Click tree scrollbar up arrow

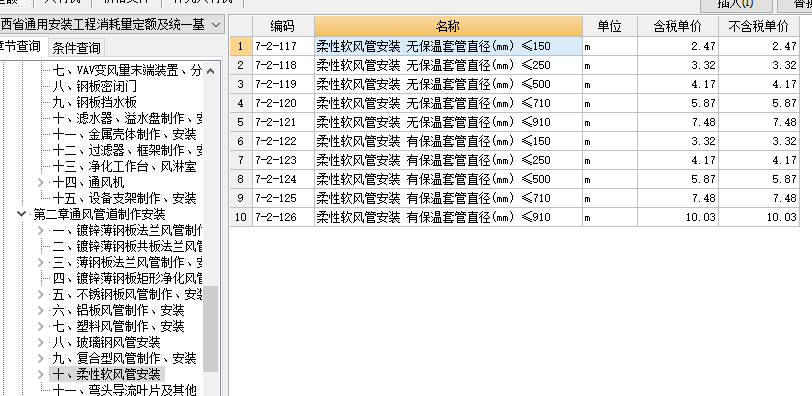pos(210,71)
